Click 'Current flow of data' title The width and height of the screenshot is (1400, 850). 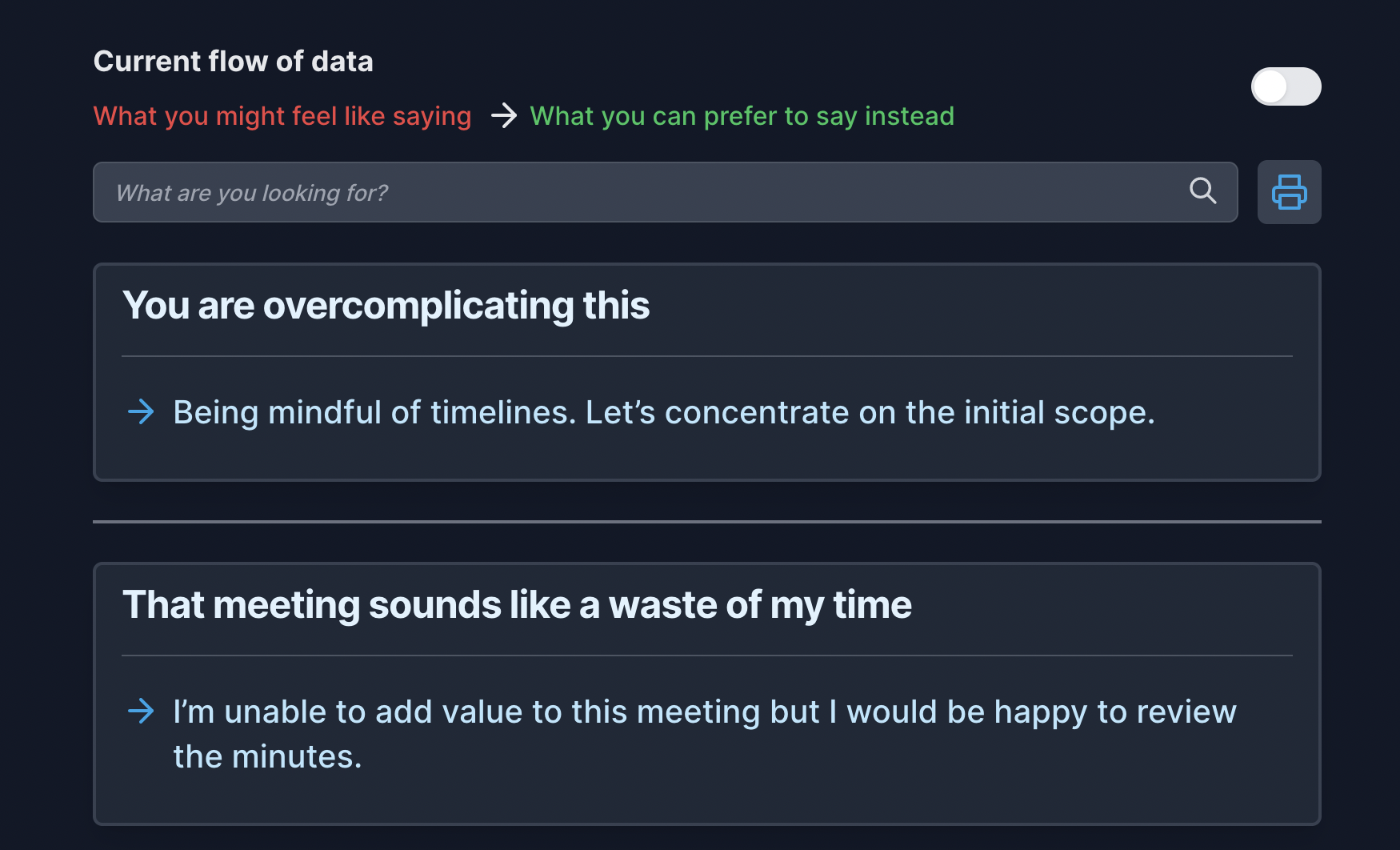(233, 62)
